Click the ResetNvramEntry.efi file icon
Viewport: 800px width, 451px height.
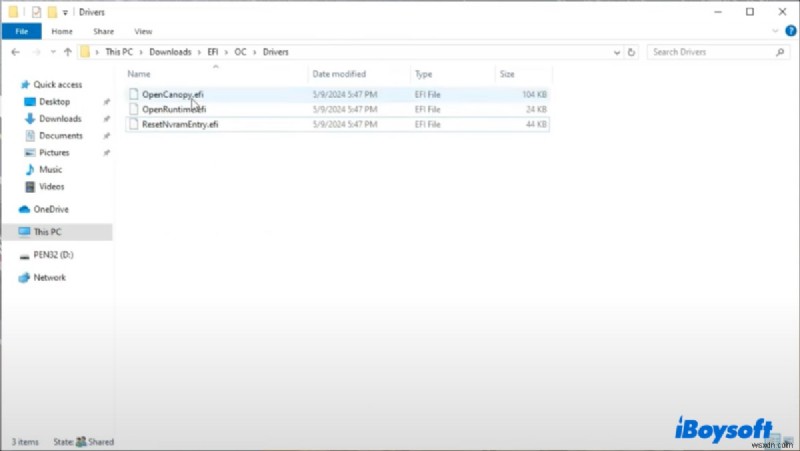click(134, 123)
